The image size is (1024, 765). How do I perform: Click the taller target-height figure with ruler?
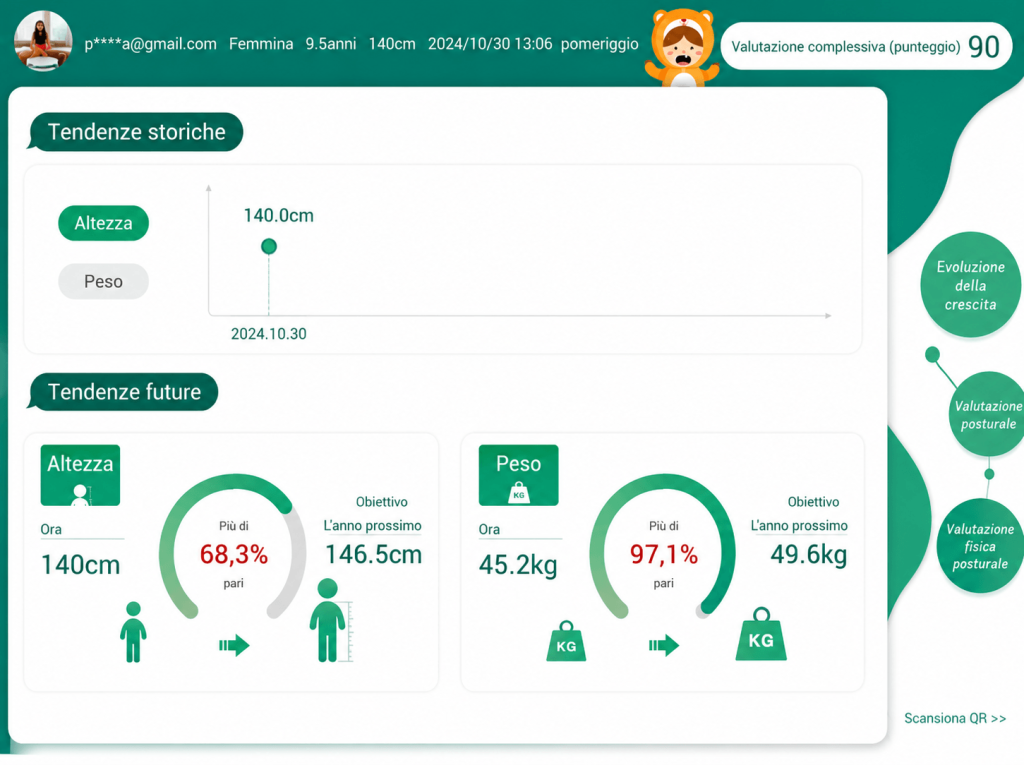click(330, 621)
